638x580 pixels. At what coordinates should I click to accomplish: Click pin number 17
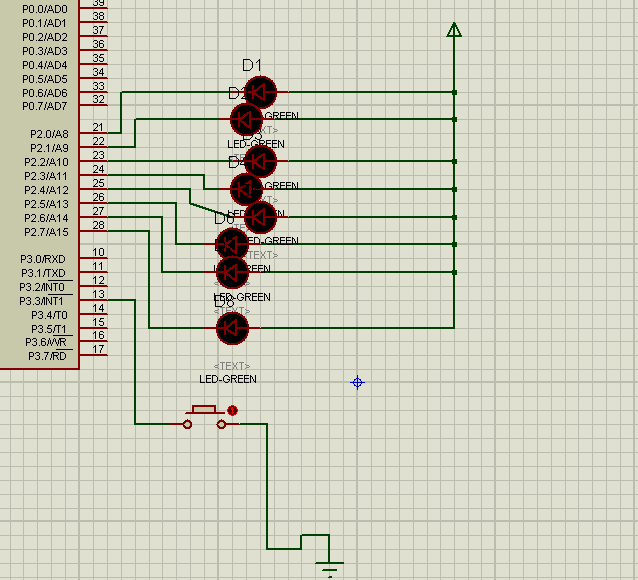pyautogui.click(x=98, y=349)
